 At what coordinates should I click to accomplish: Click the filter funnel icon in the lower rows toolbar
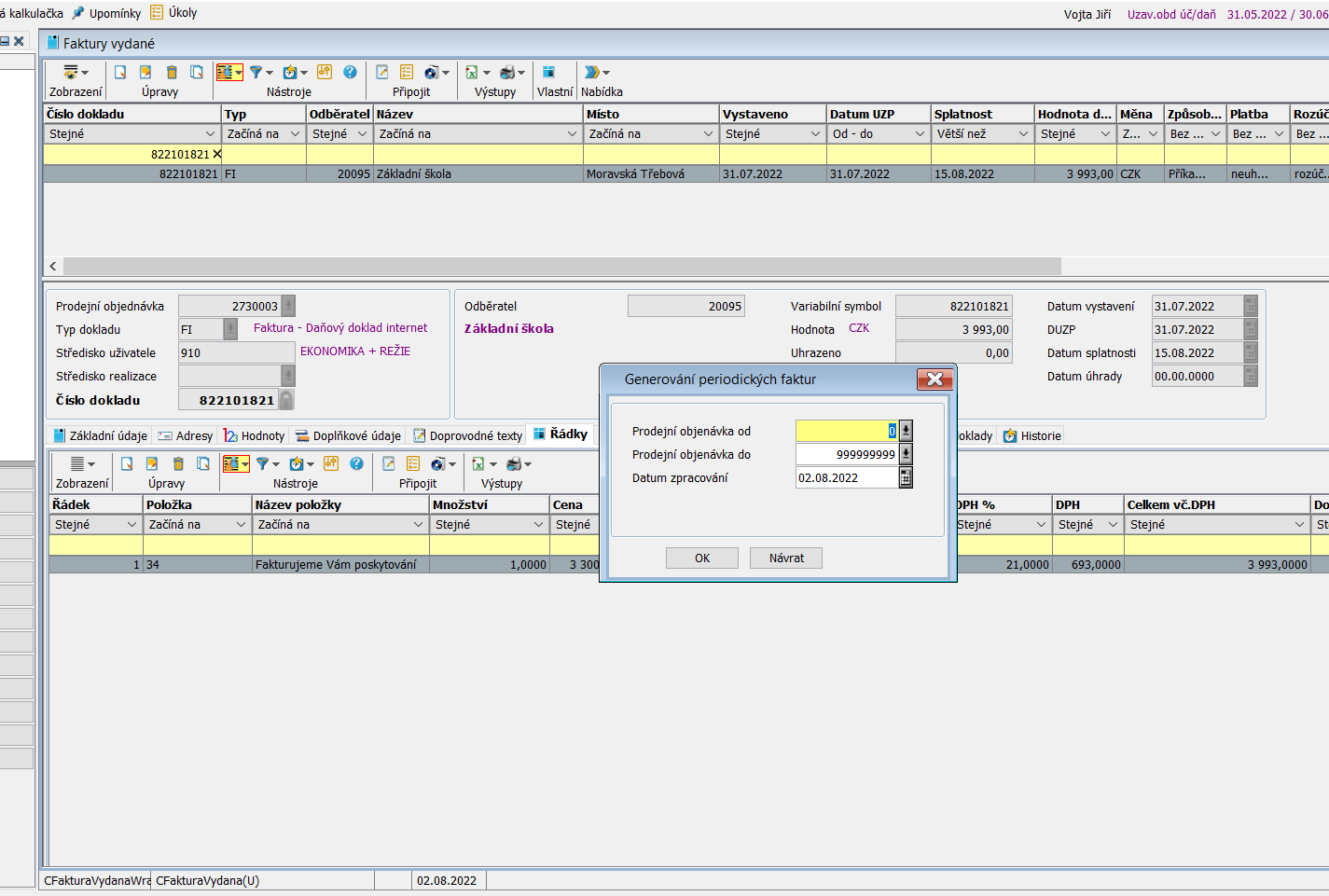tap(263, 463)
